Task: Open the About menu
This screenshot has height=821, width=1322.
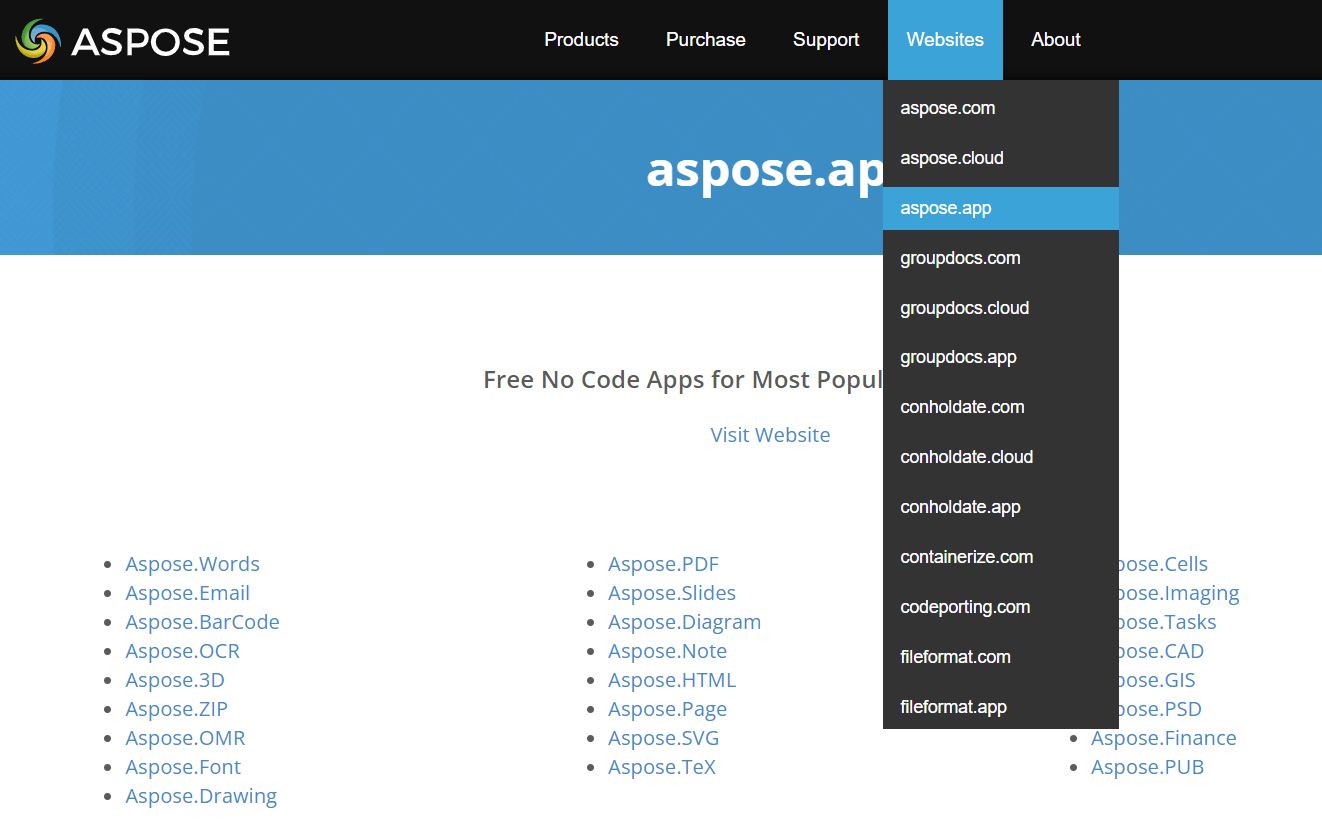Action: tap(1055, 40)
